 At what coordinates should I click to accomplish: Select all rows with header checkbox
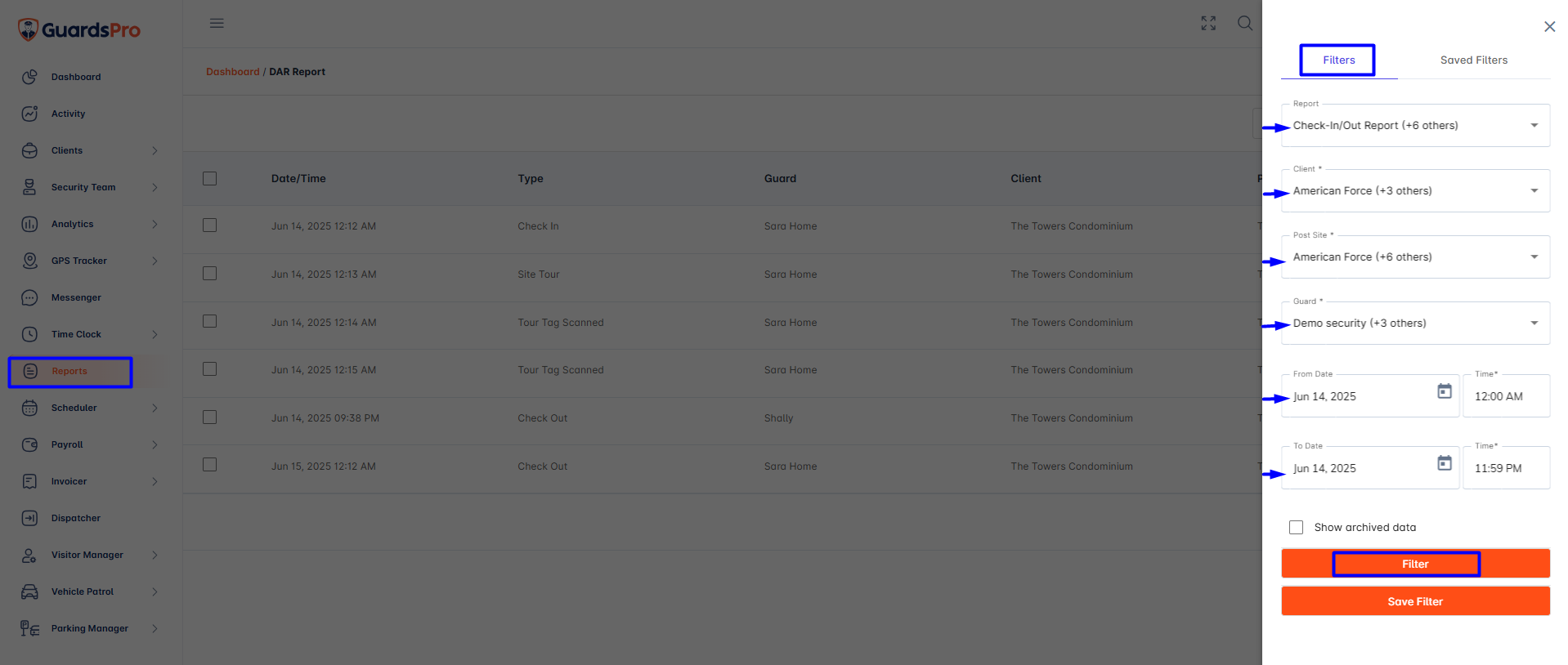(x=210, y=178)
